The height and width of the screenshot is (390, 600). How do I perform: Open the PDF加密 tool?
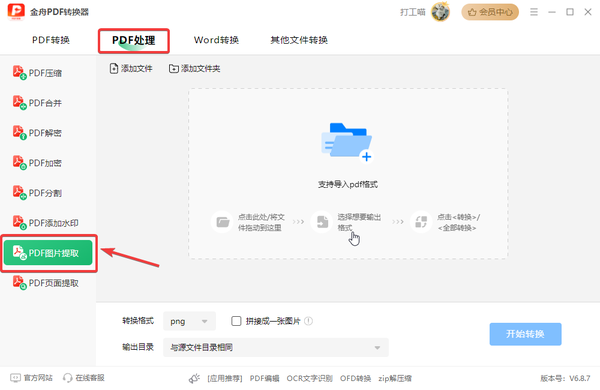click(x=38, y=163)
